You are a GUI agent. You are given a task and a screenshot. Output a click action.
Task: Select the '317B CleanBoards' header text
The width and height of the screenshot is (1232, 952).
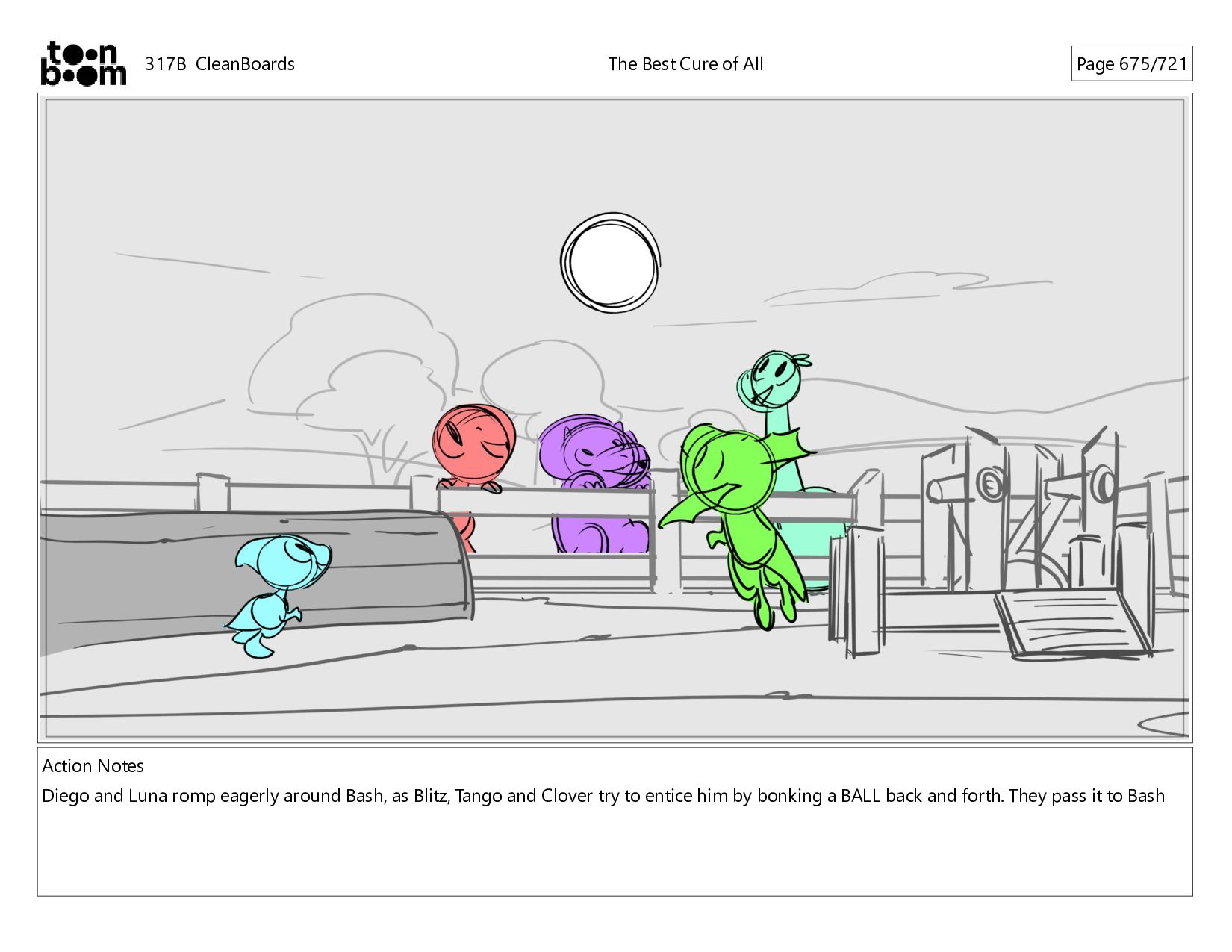[x=220, y=64]
